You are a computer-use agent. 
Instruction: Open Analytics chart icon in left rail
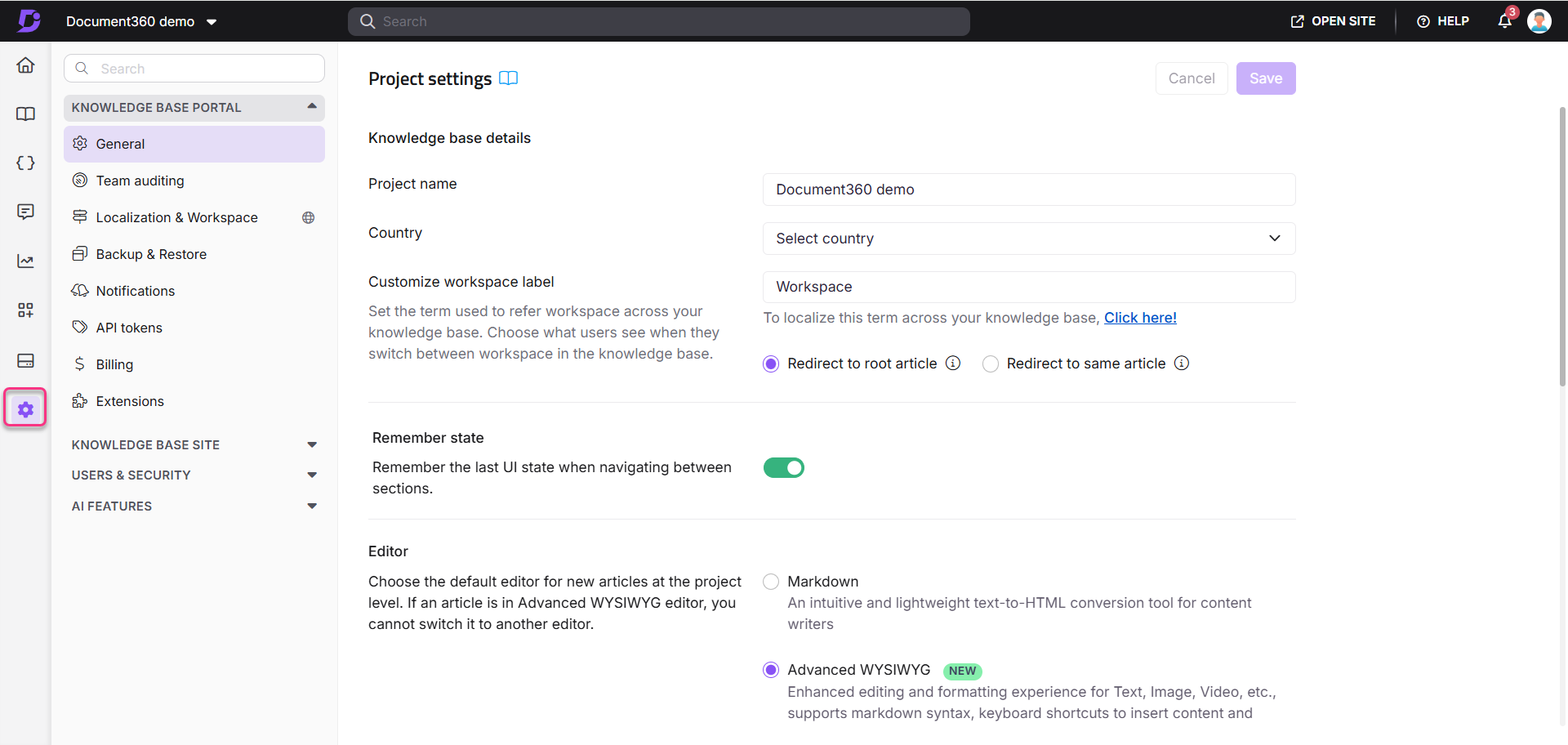[x=25, y=261]
